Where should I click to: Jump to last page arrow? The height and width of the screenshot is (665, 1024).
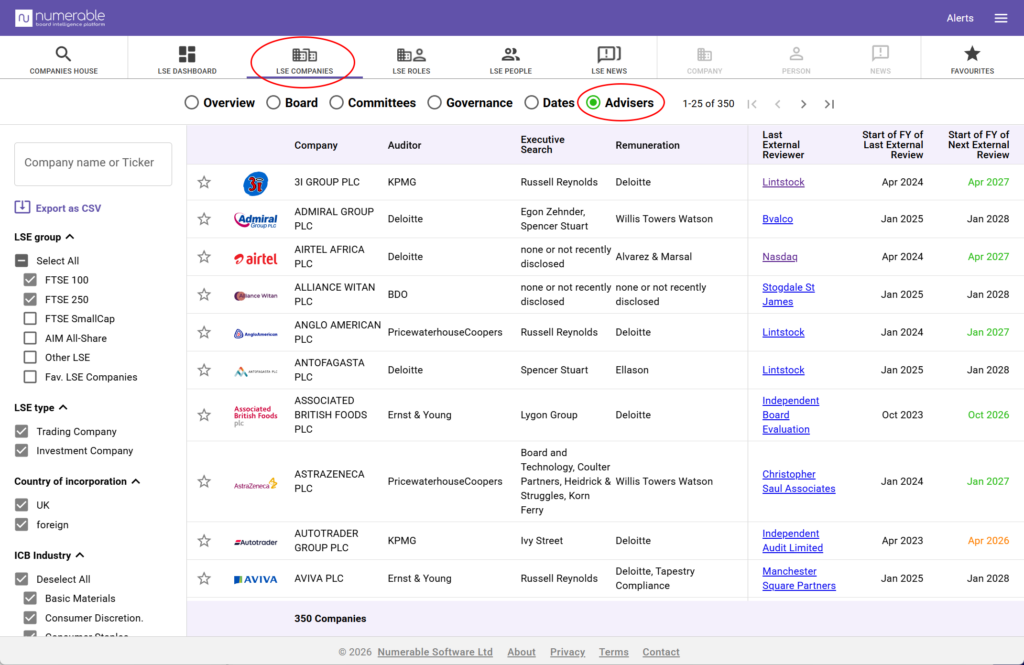point(829,104)
